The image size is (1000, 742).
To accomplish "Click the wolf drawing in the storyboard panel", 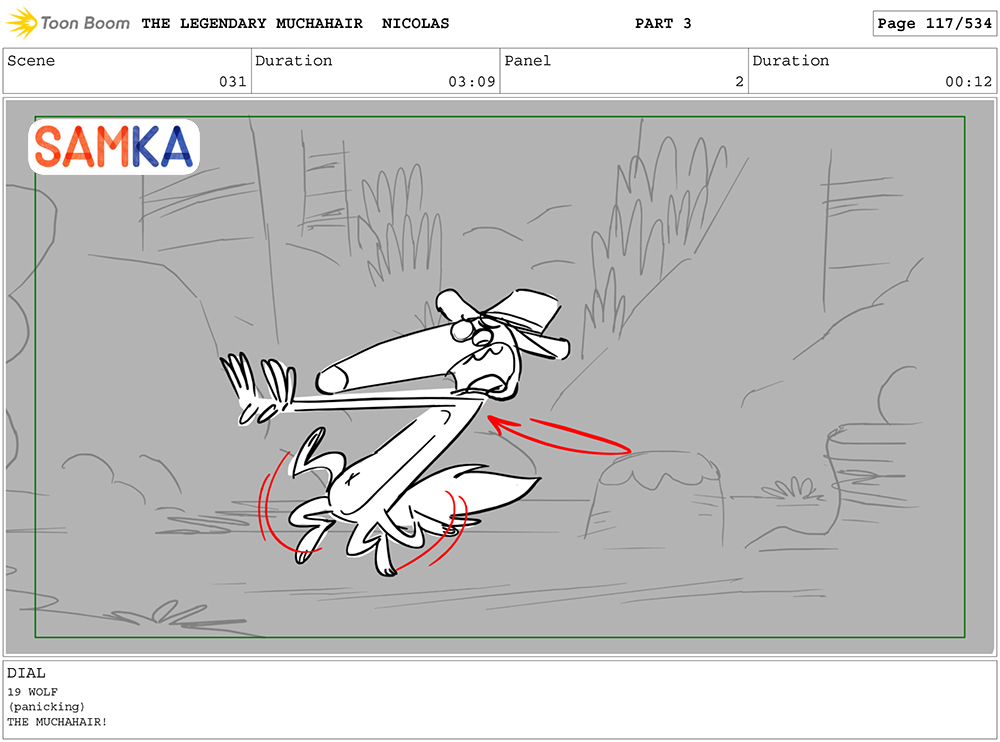I will (x=395, y=433).
